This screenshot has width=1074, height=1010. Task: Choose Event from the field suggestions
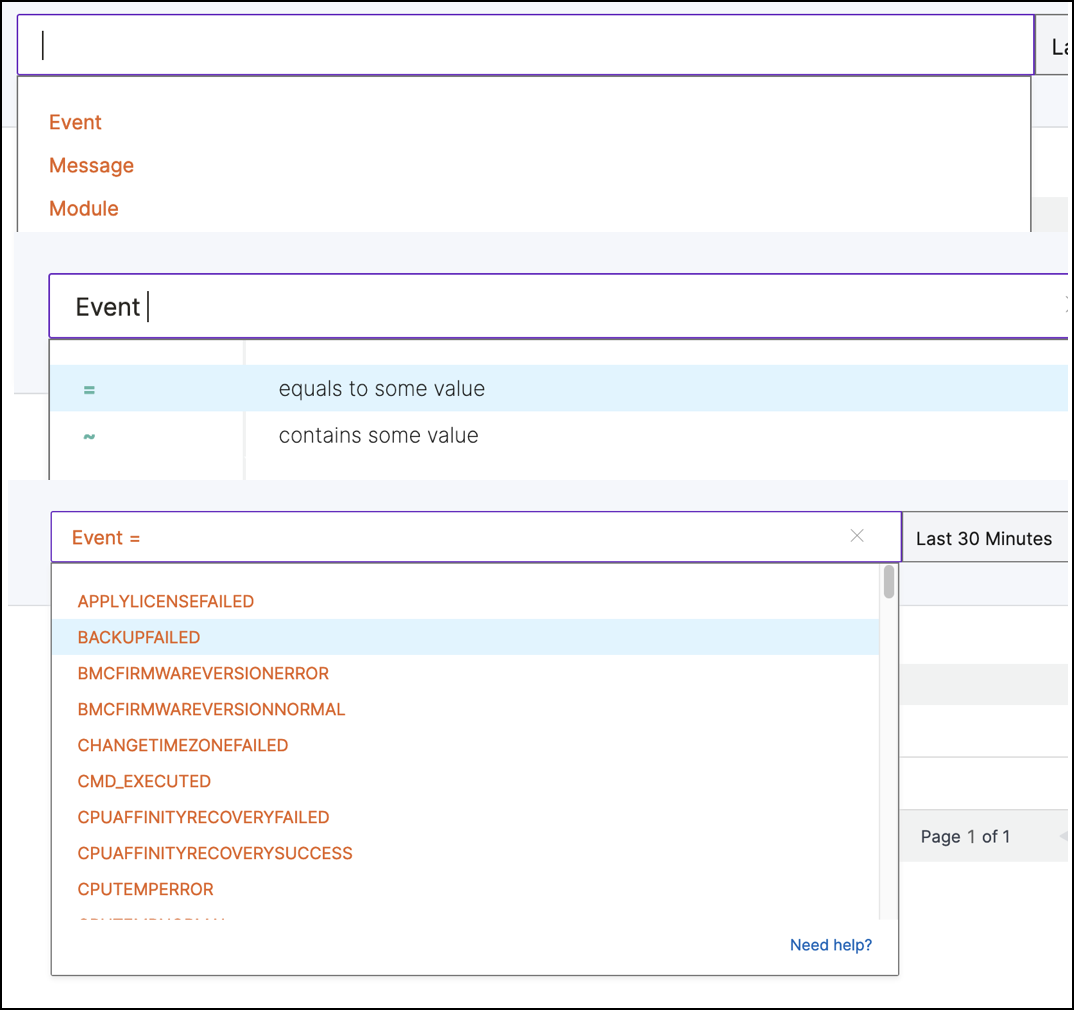pyautogui.click(x=75, y=122)
